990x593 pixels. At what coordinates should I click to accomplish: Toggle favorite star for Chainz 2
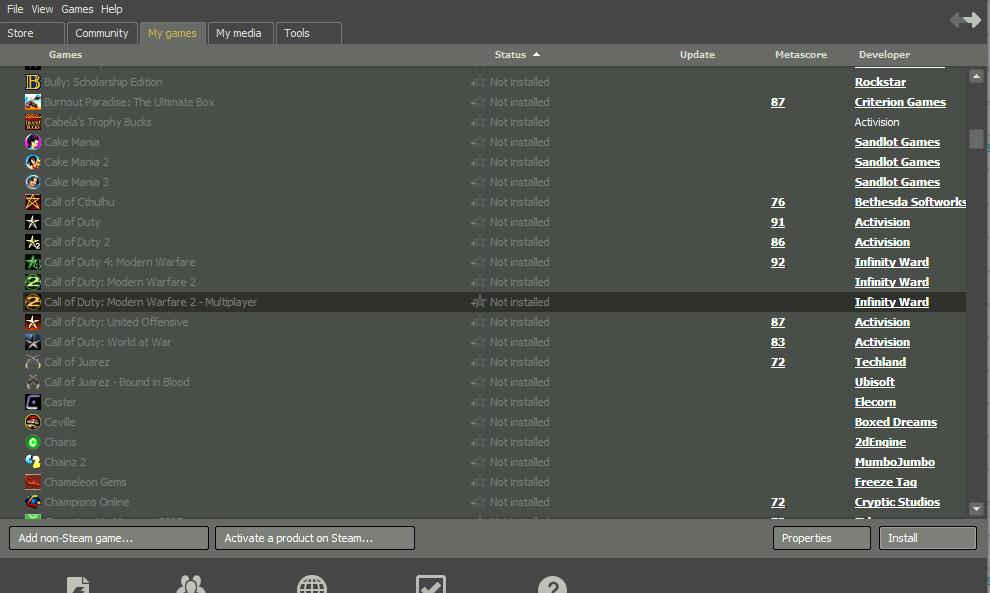pyautogui.click(x=479, y=462)
